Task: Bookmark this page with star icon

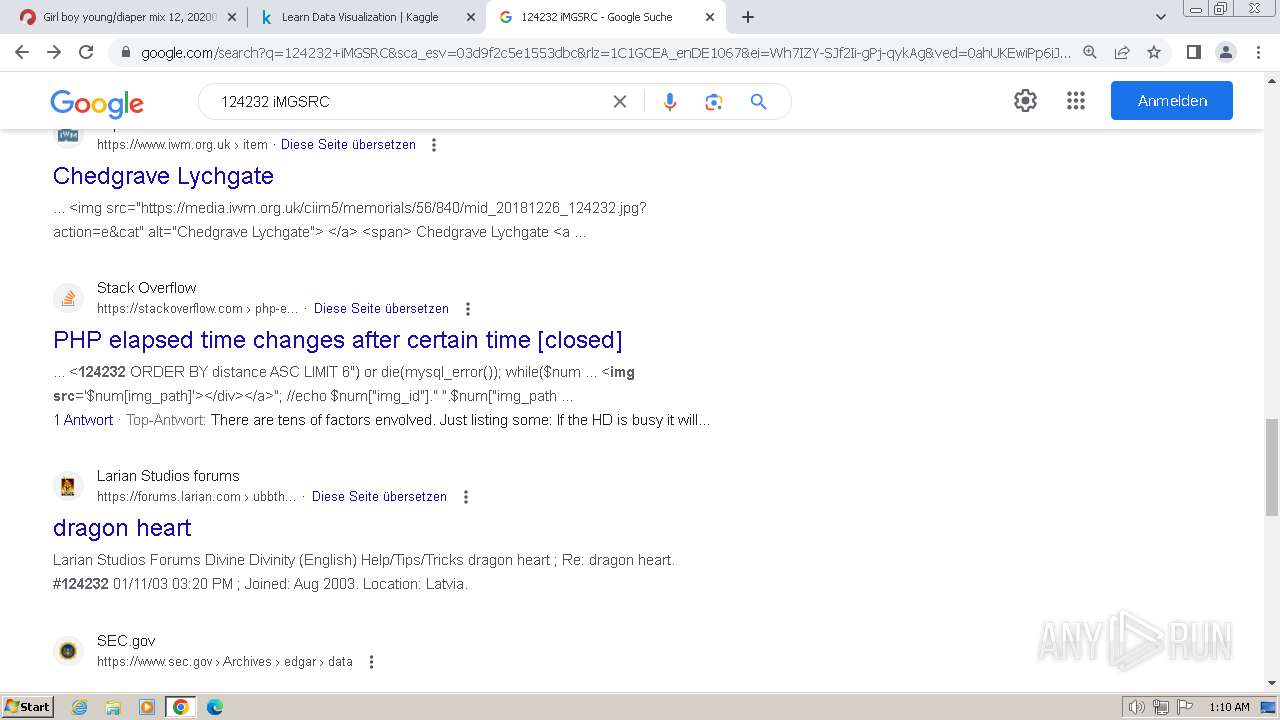Action: (1154, 52)
